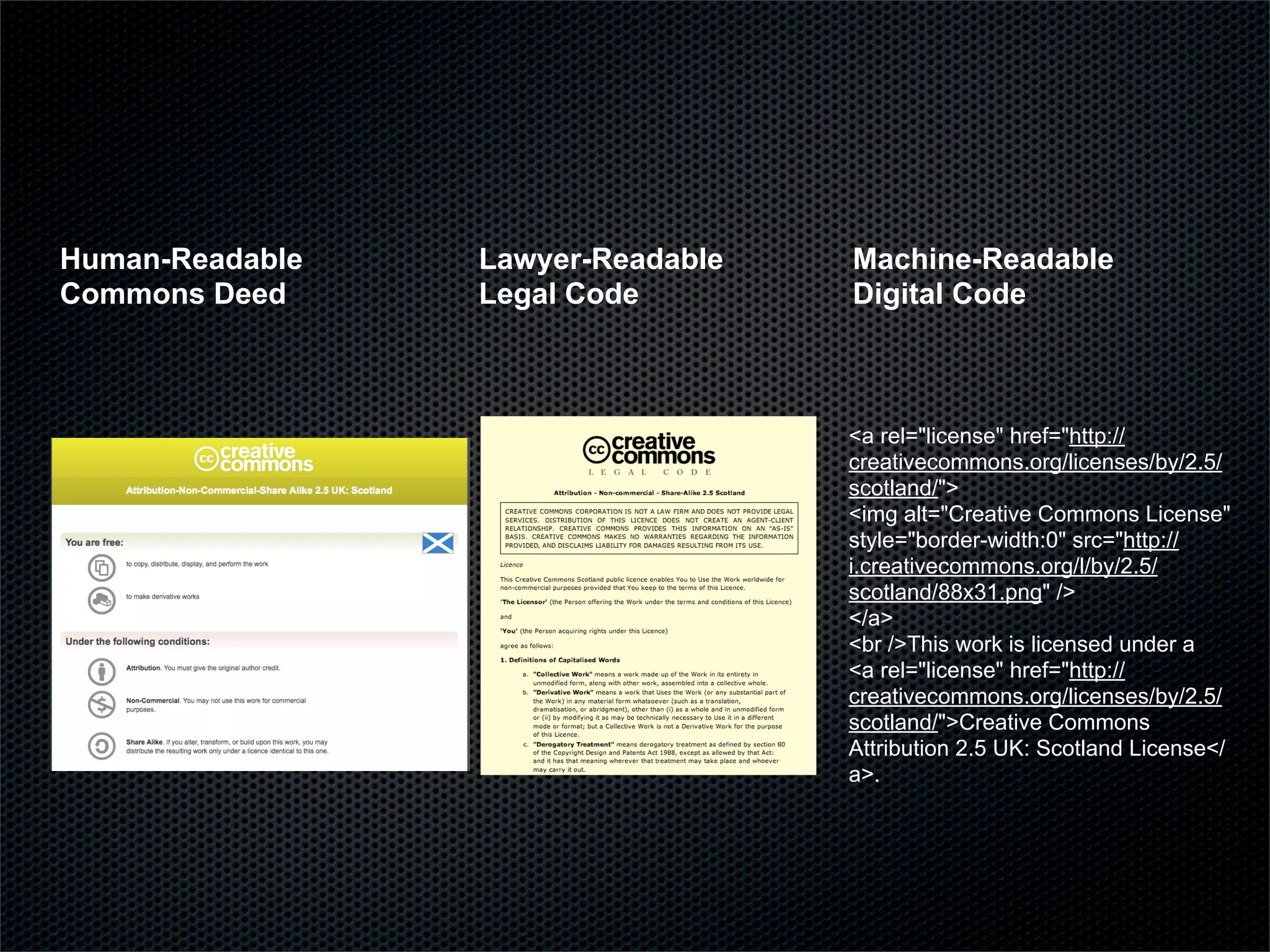The image size is (1270, 952).
Task: Select the 'Machine-Readable Digital Code' heading
Action: [x=983, y=276]
